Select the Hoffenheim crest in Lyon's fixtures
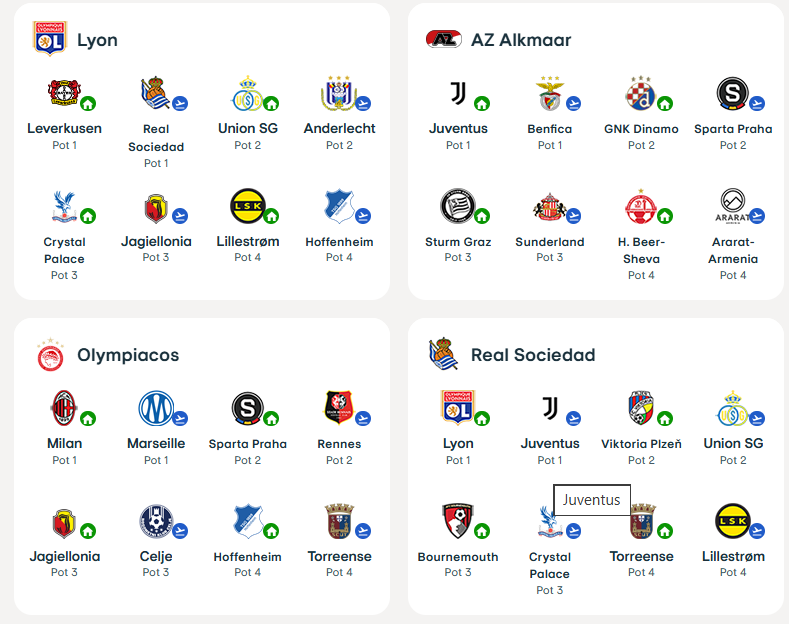Screen dimensions: 789x624 click(339, 206)
